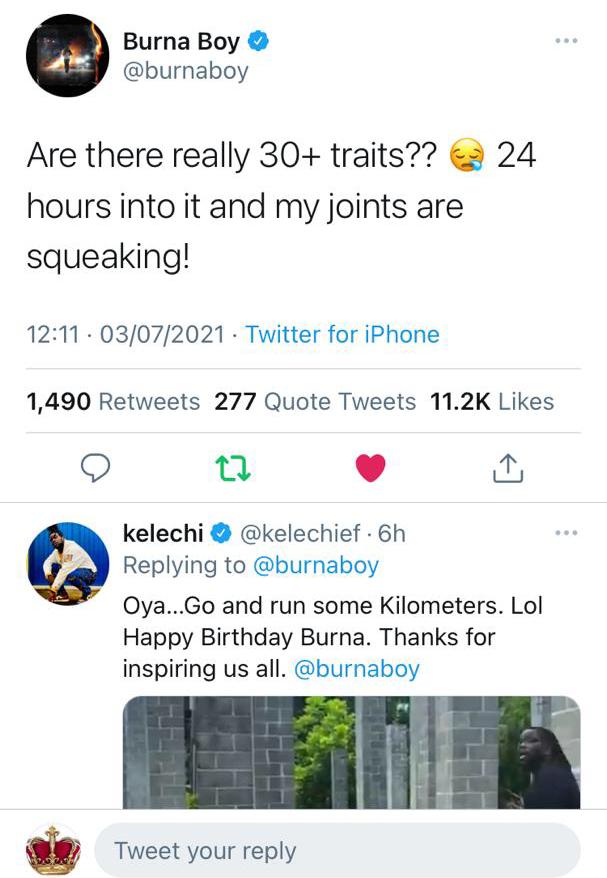Image resolution: width=607 pixels, height=878 pixels.
Task: Tap the crown avatar beside reply box
Action: tap(53, 850)
